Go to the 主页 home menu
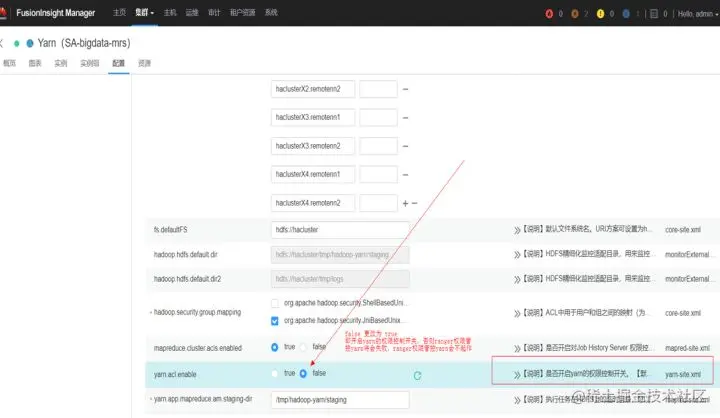 (119, 12)
